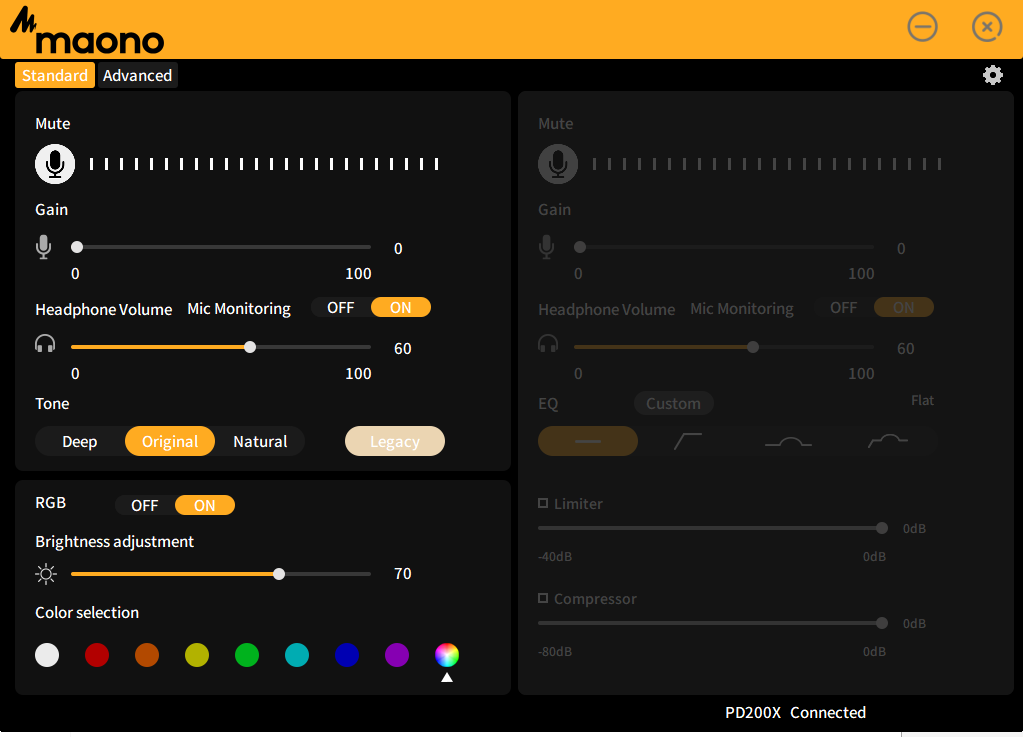Click dimmed Mic Monitoring ON in Advanced panel
This screenshot has height=737, width=1023.
coord(904,307)
